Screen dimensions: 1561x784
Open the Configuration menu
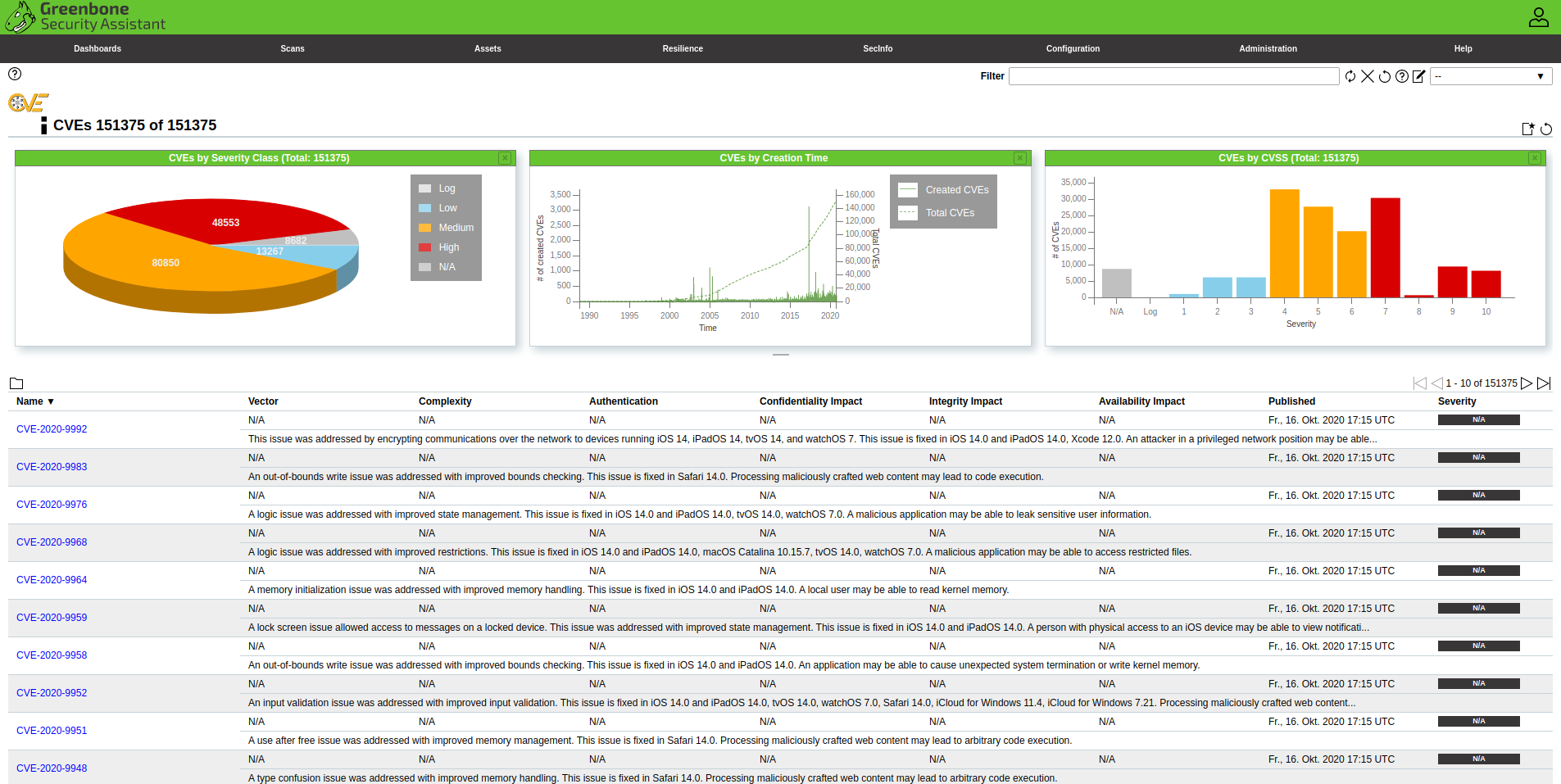click(1073, 48)
